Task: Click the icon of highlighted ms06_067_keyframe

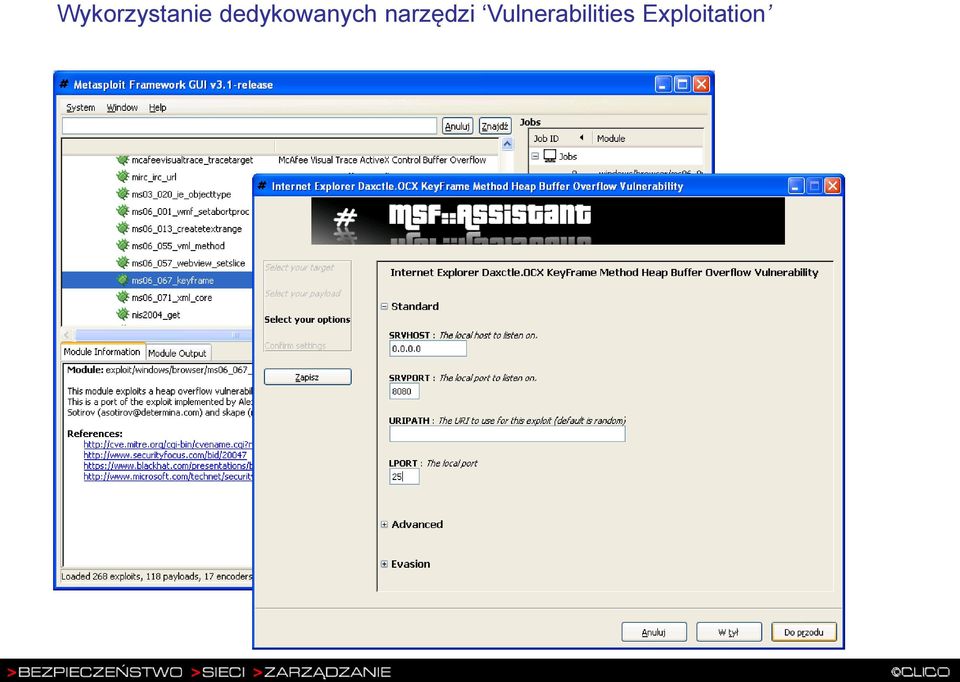Action: coord(122,280)
